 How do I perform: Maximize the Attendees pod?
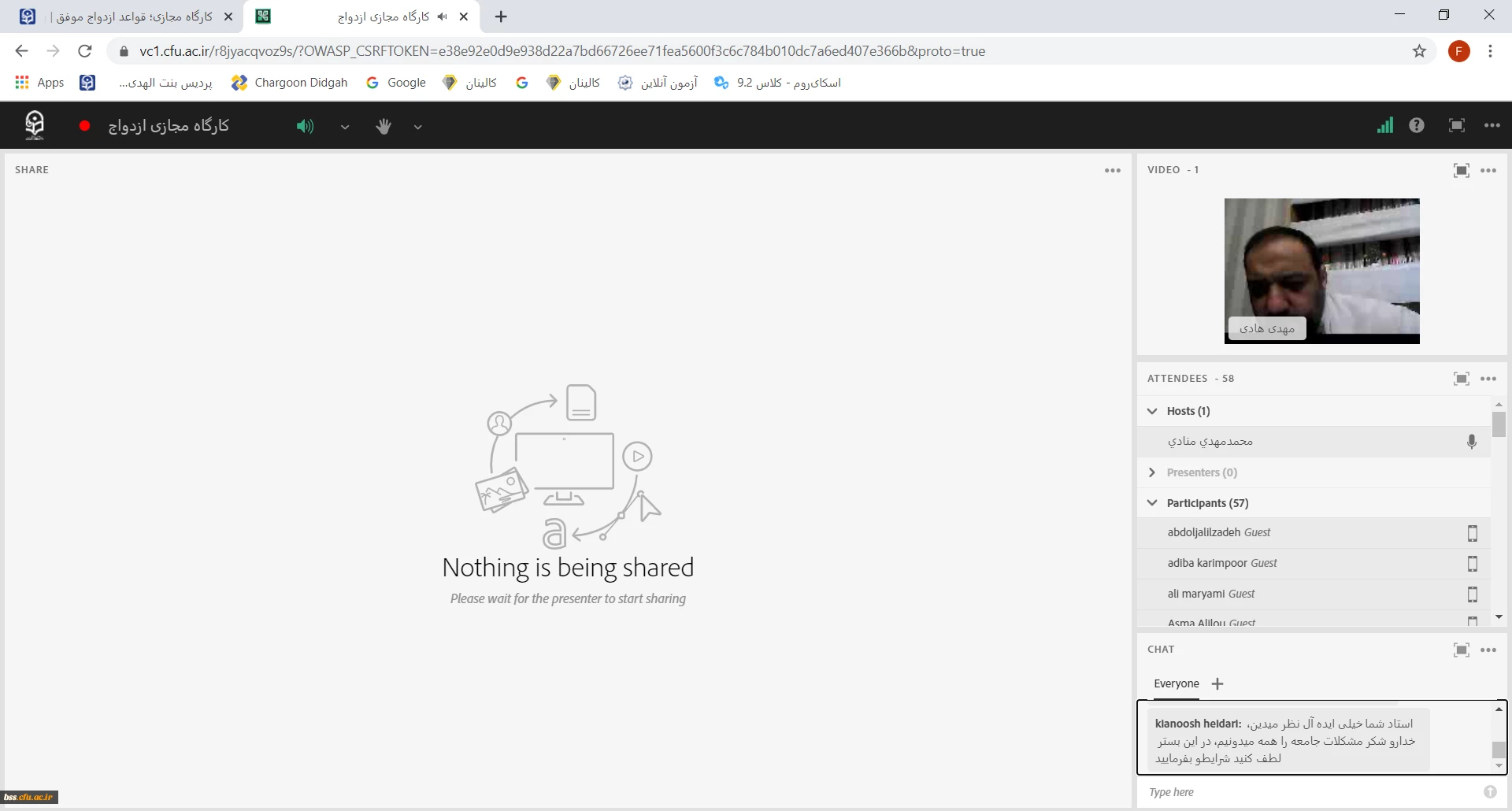click(x=1461, y=379)
